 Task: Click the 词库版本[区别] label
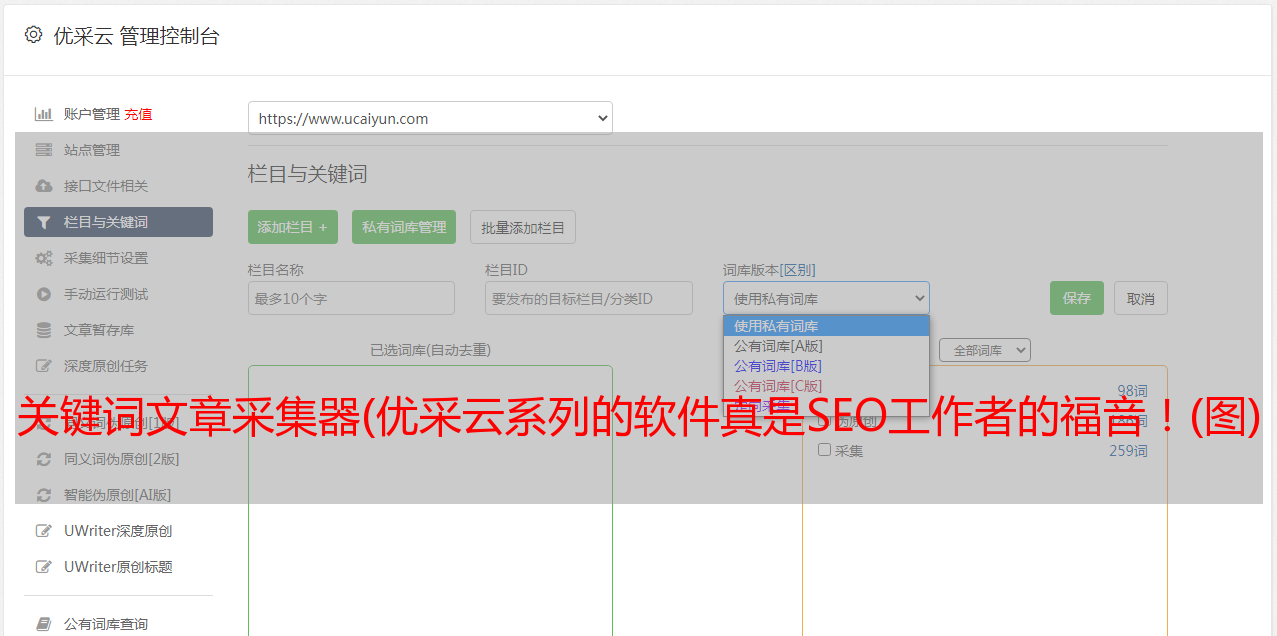(769, 270)
